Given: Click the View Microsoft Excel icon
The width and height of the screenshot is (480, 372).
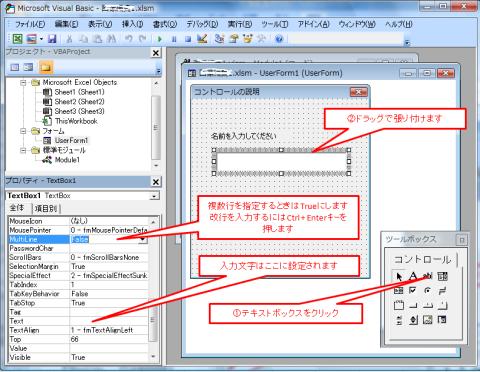Looking at the screenshot, I should tap(17, 39).
